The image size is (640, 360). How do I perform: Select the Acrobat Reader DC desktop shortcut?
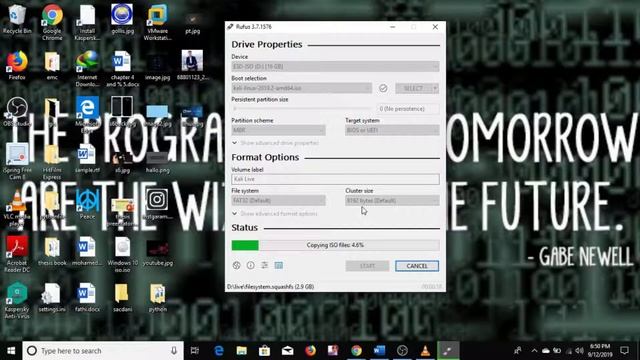click(x=17, y=254)
